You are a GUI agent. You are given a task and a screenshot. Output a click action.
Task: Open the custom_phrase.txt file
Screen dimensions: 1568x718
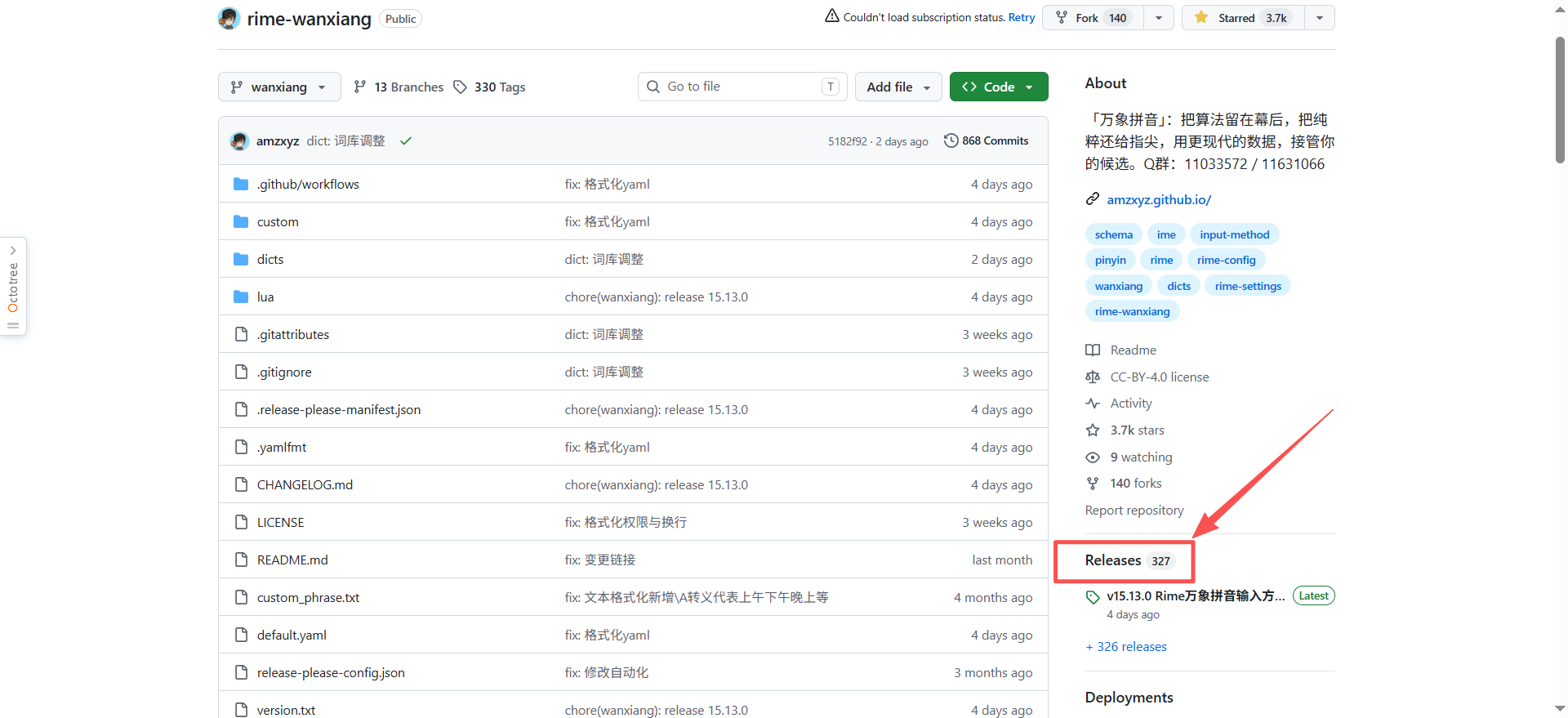[x=308, y=597]
